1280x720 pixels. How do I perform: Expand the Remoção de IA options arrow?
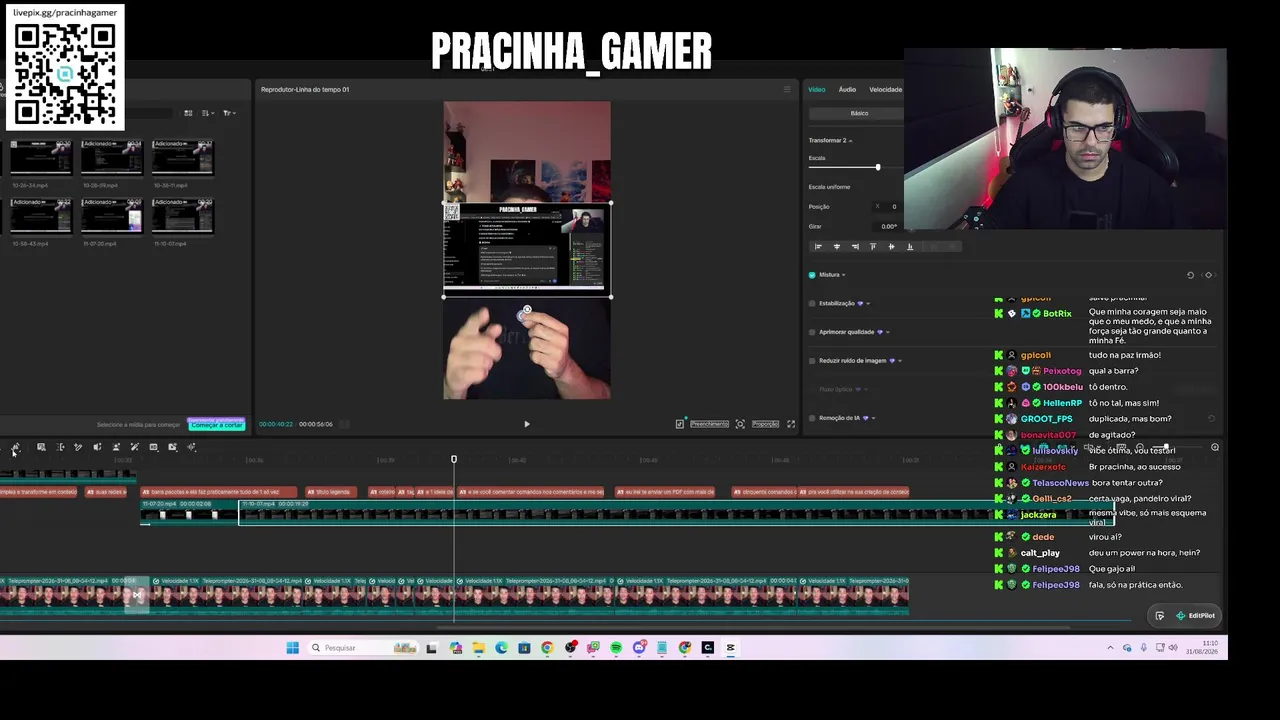(x=874, y=418)
